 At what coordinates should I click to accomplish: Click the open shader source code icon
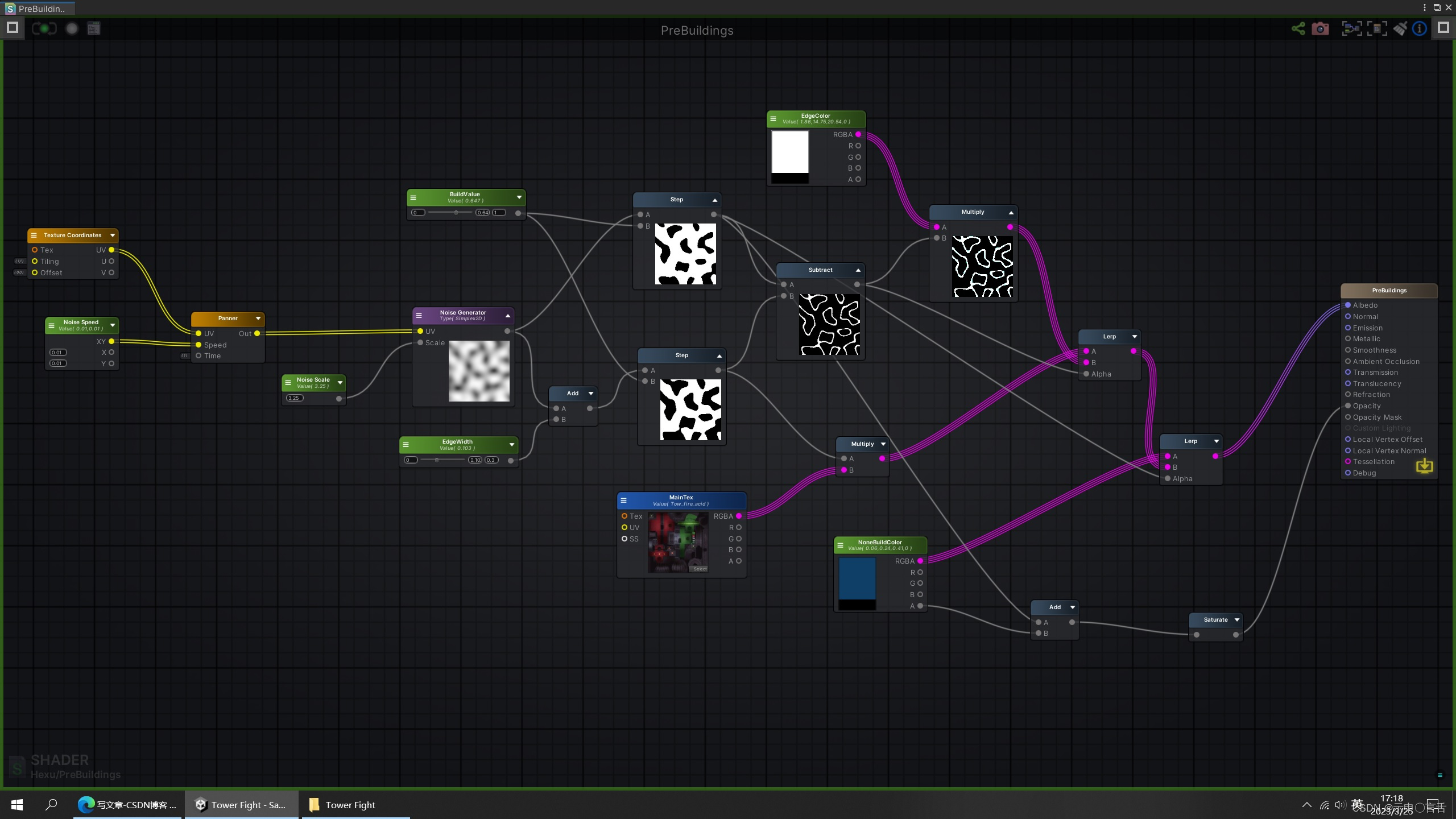[x=94, y=28]
